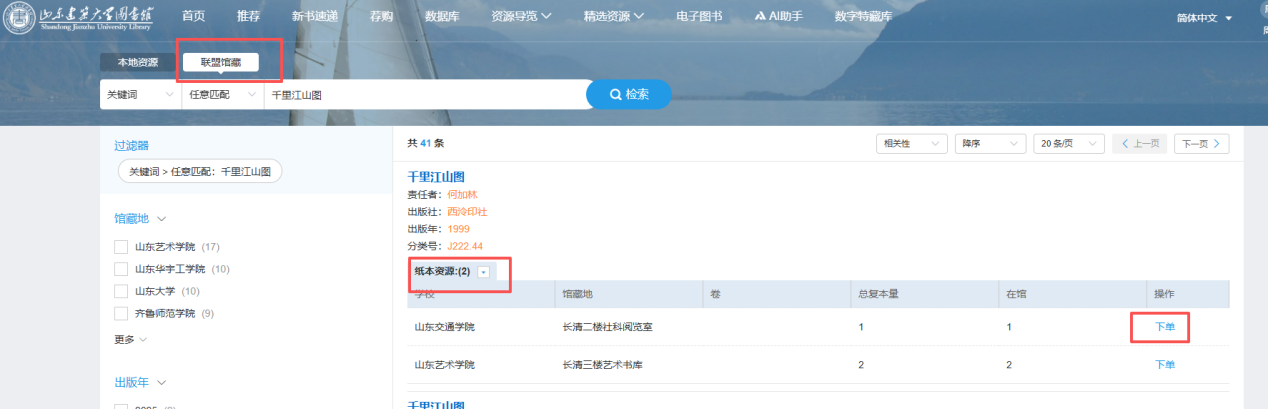Check the 山东艺术学院 filter checkbox
The height and width of the screenshot is (409, 1268).
click(121, 246)
